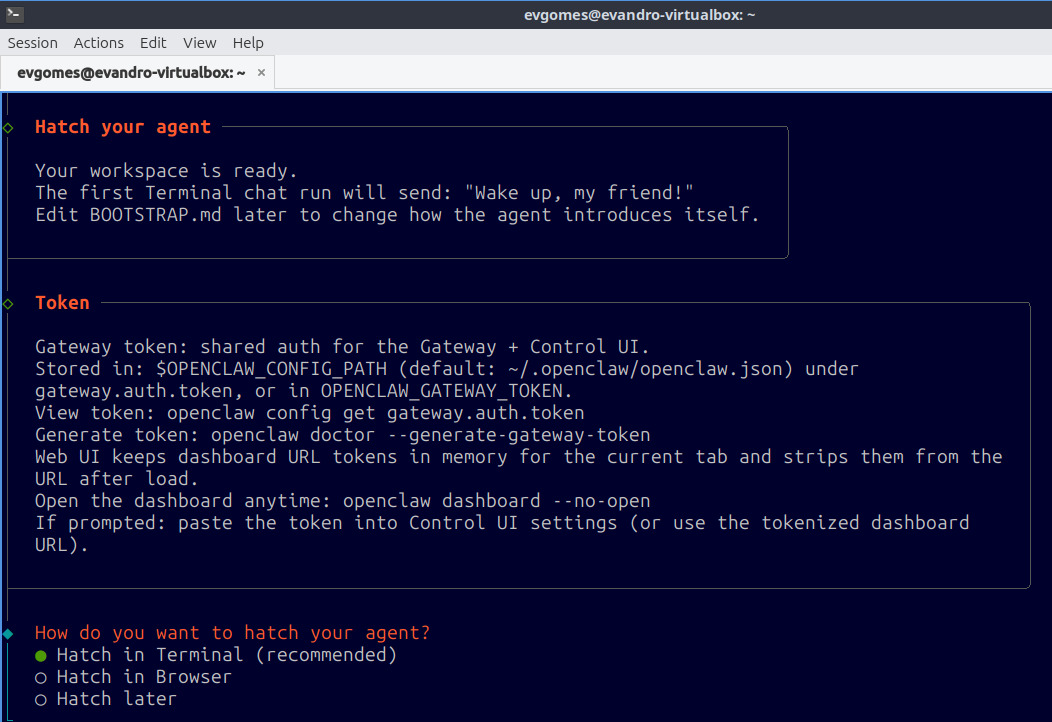Open the Help menu
Screen dimensions: 1052x722
(248, 43)
